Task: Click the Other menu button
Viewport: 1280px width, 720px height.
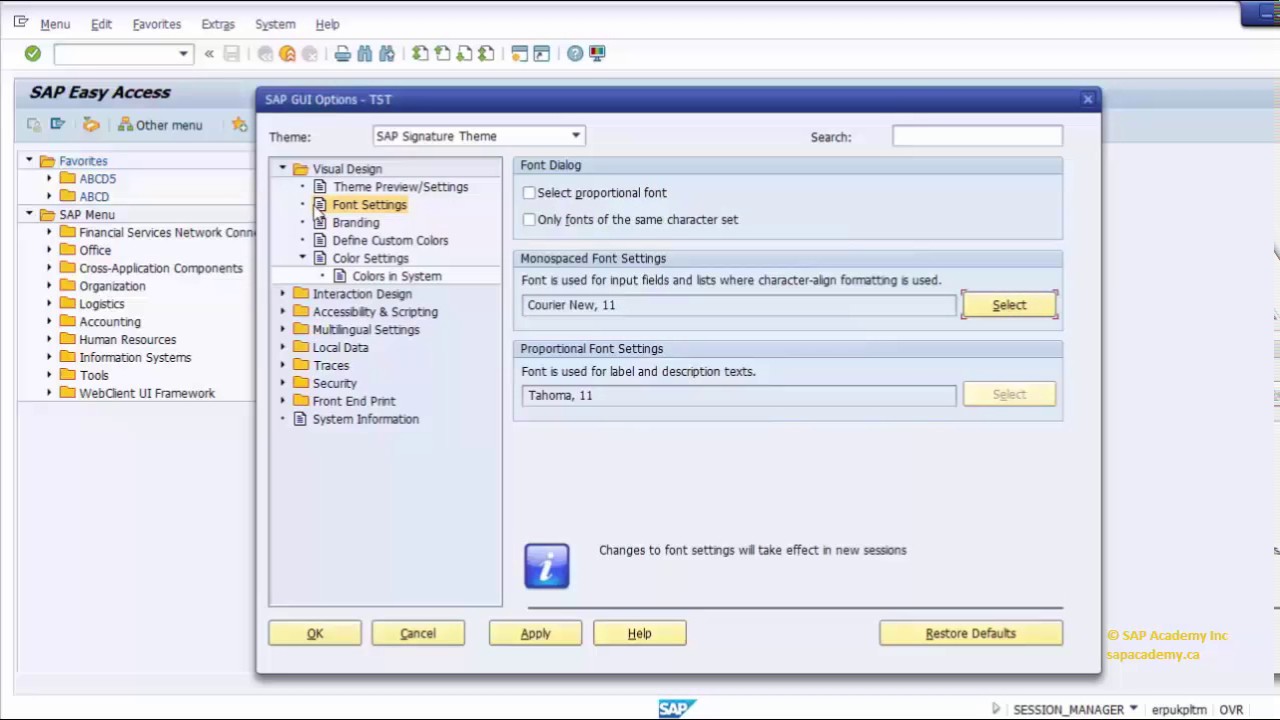Action: [160, 125]
